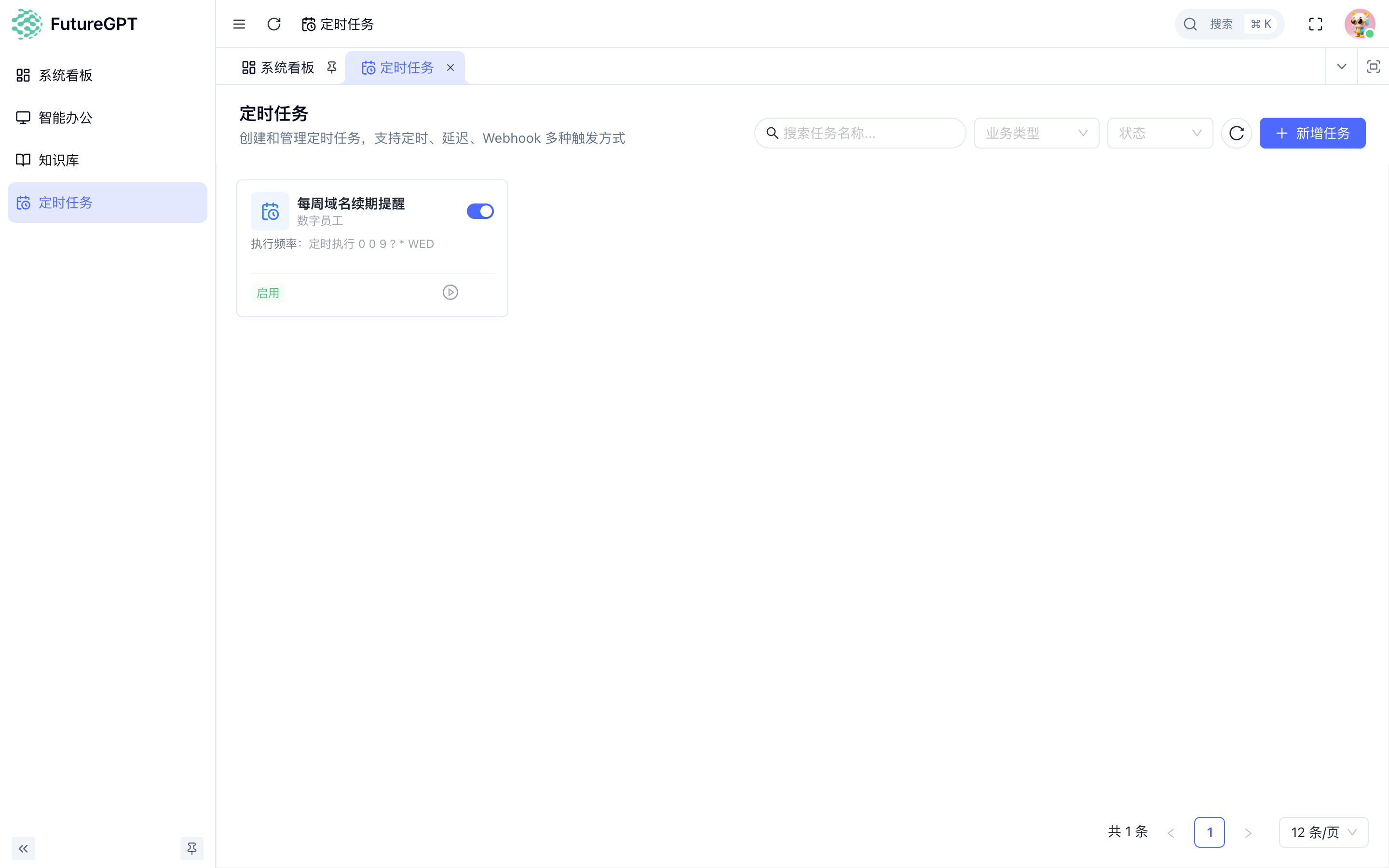The height and width of the screenshot is (868, 1389).
Task: Open the global search box
Action: (x=1229, y=24)
